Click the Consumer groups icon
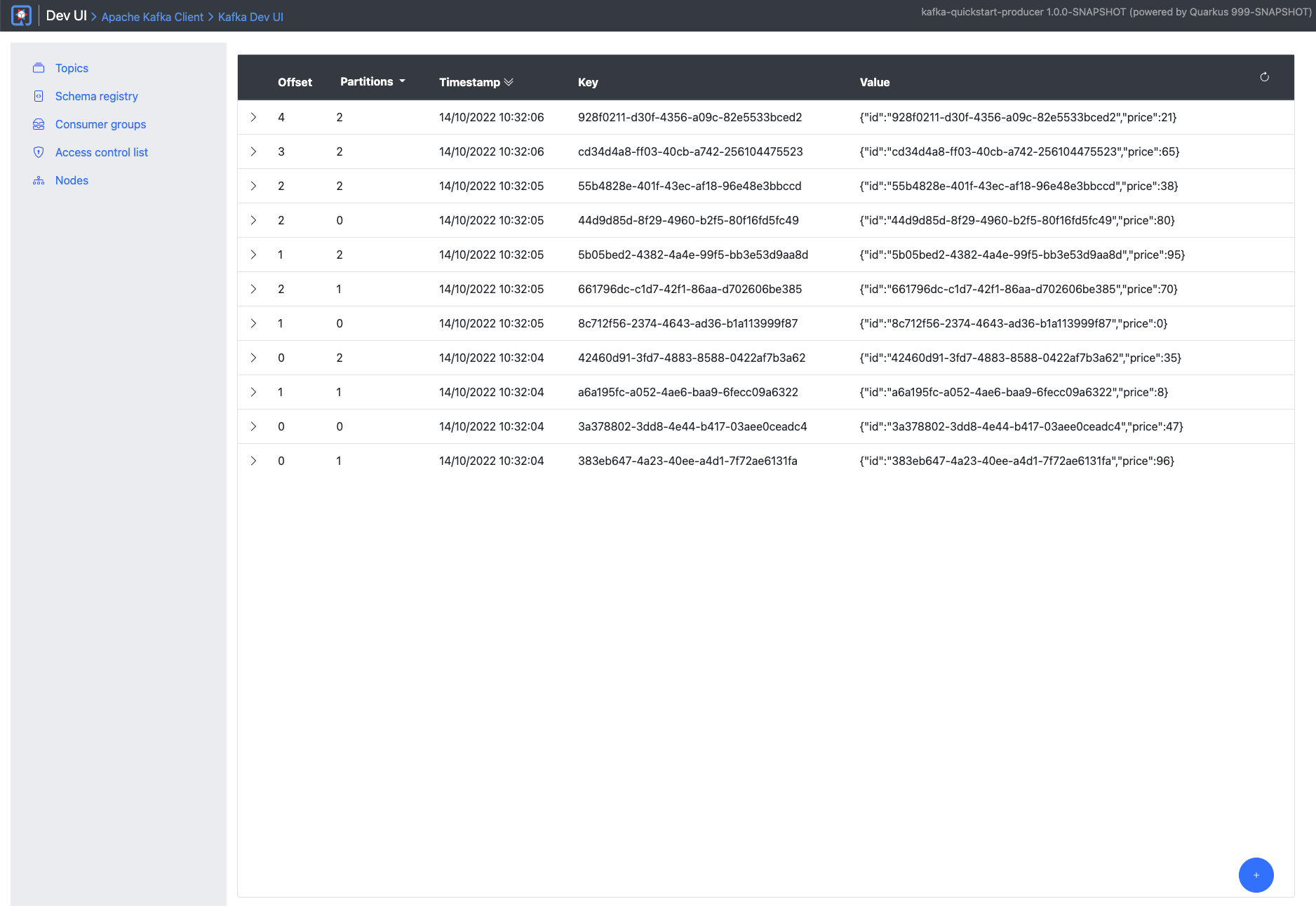This screenshot has height=906, width=1316. coord(39,124)
